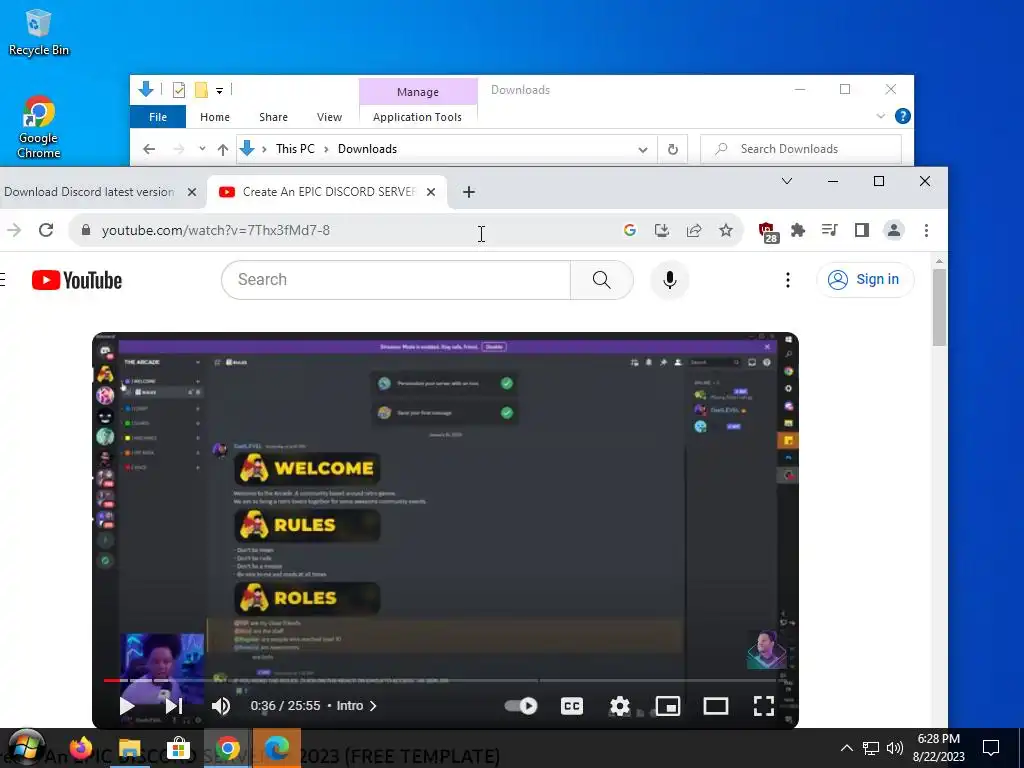Click the Search Downloads field in Explorer
Image resolution: width=1024 pixels, height=768 pixels.
801,149
